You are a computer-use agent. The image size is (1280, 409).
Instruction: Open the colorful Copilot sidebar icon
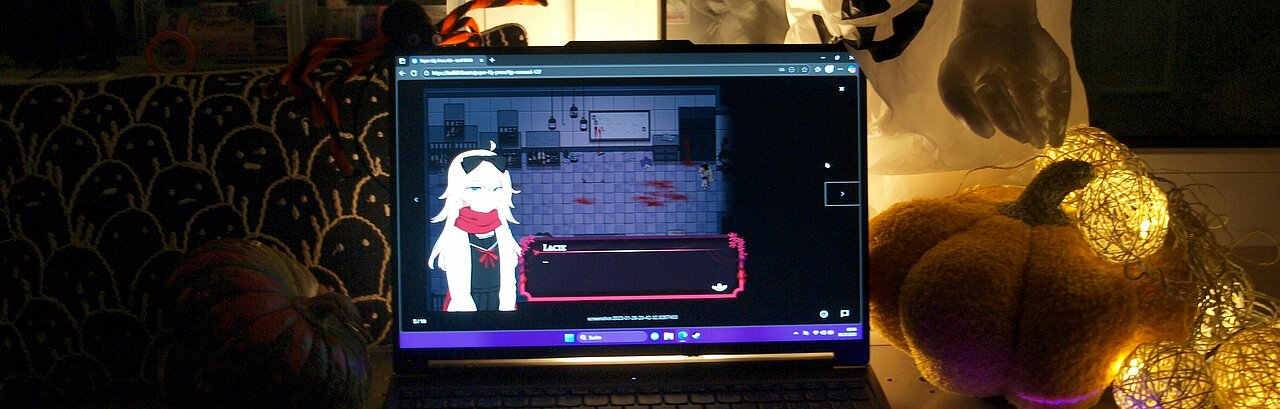[x=852, y=70]
